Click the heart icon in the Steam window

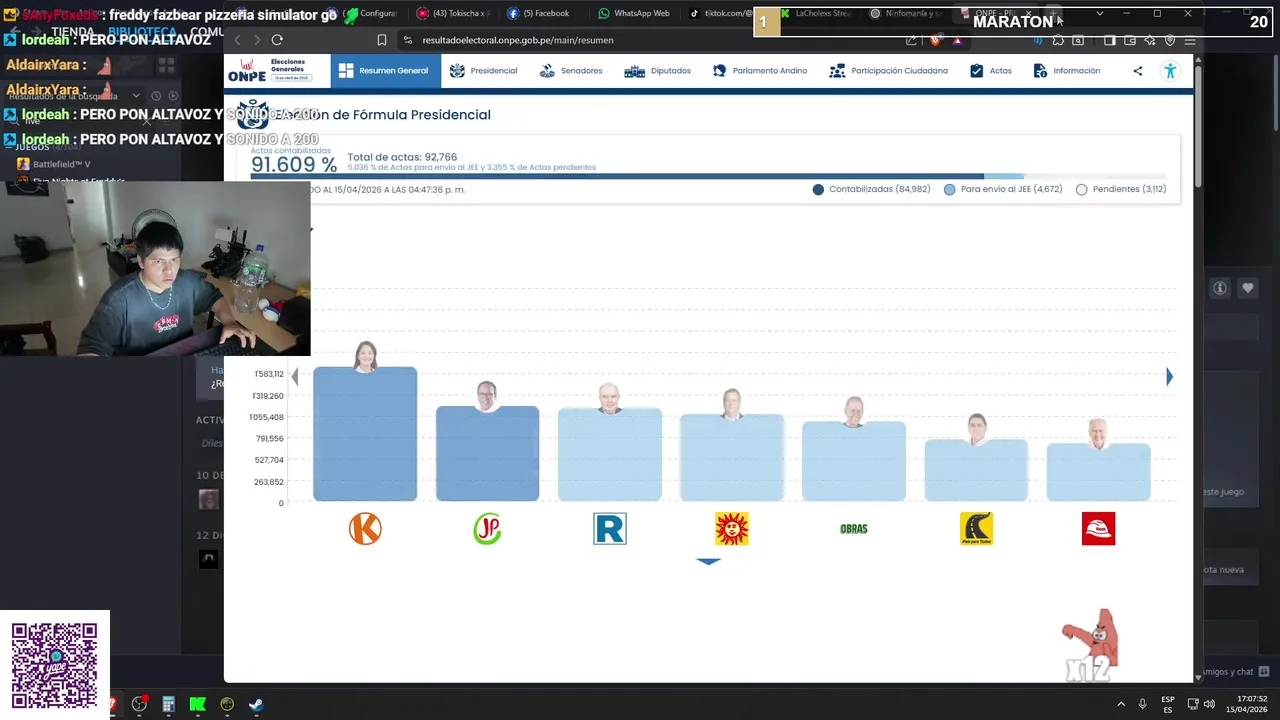pyautogui.click(x=1248, y=288)
